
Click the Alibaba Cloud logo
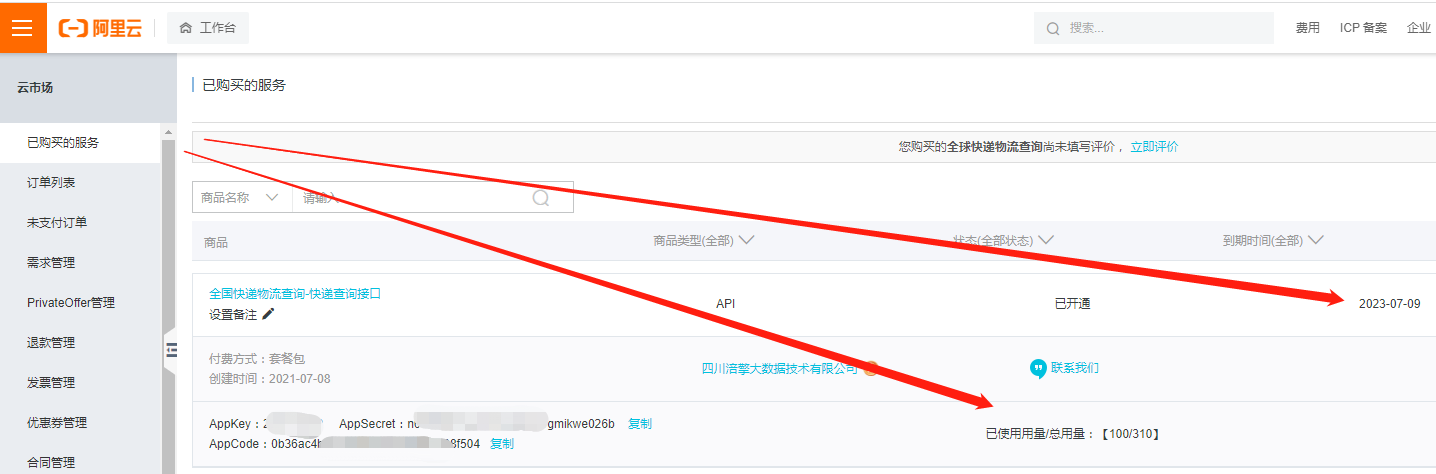[100, 28]
